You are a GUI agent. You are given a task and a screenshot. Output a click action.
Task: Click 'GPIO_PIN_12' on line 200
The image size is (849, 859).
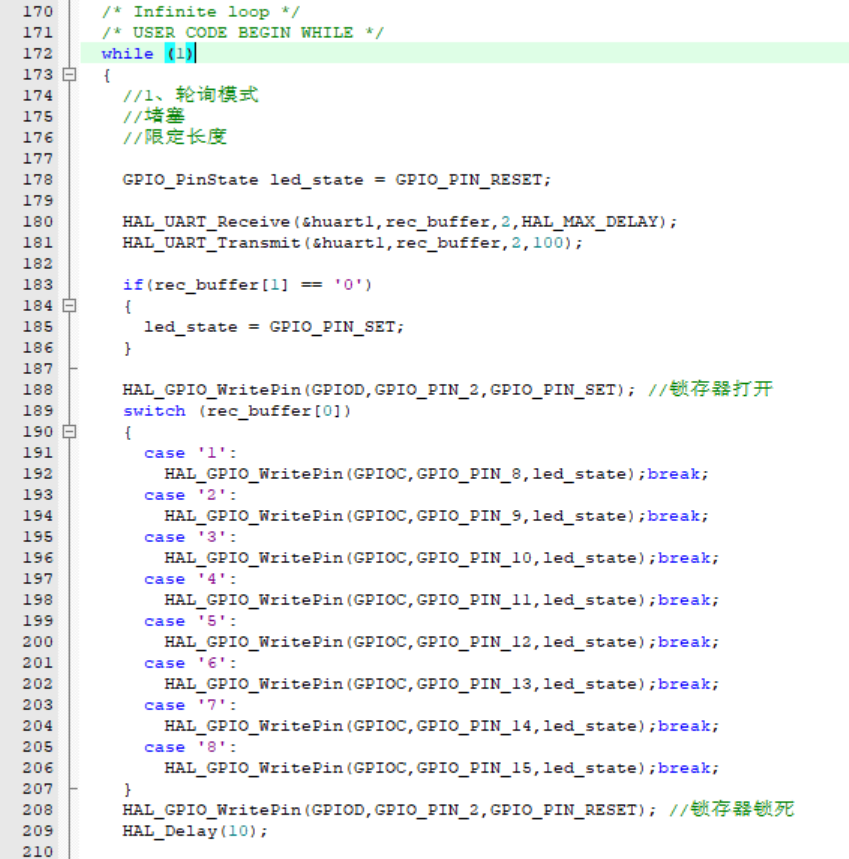(x=474, y=642)
